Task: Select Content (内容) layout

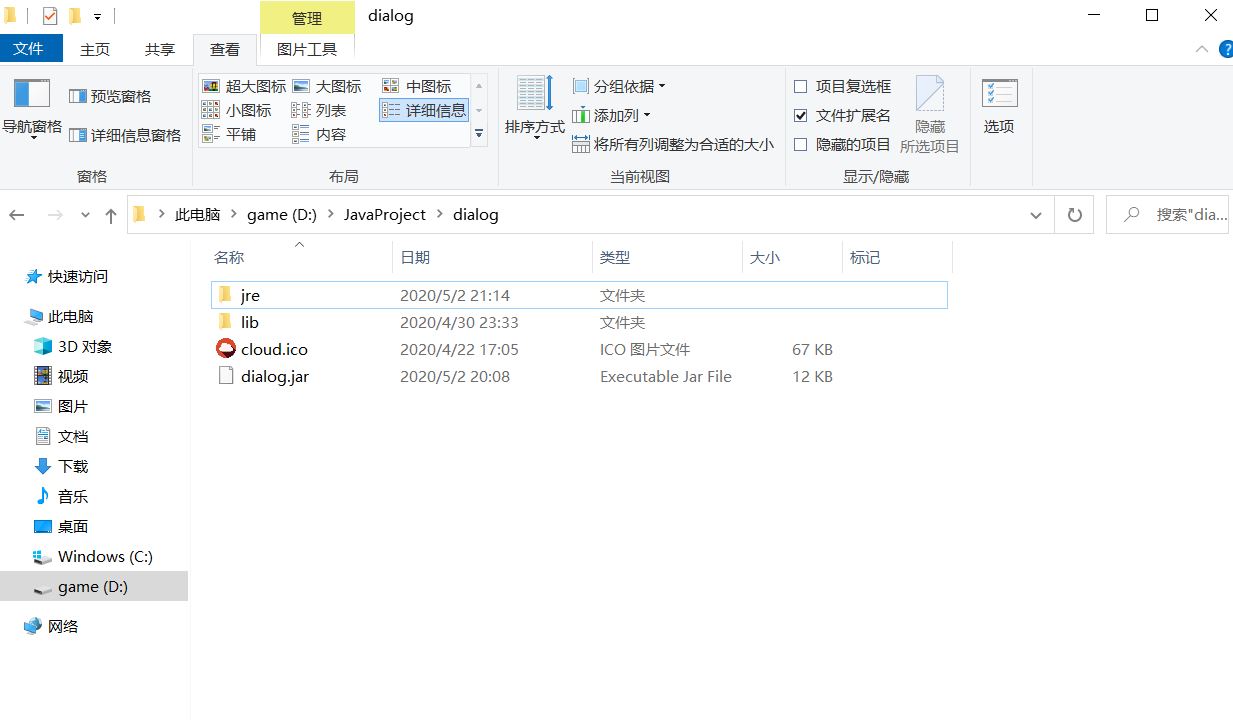Action: pyautogui.click(x=318, y=134)
